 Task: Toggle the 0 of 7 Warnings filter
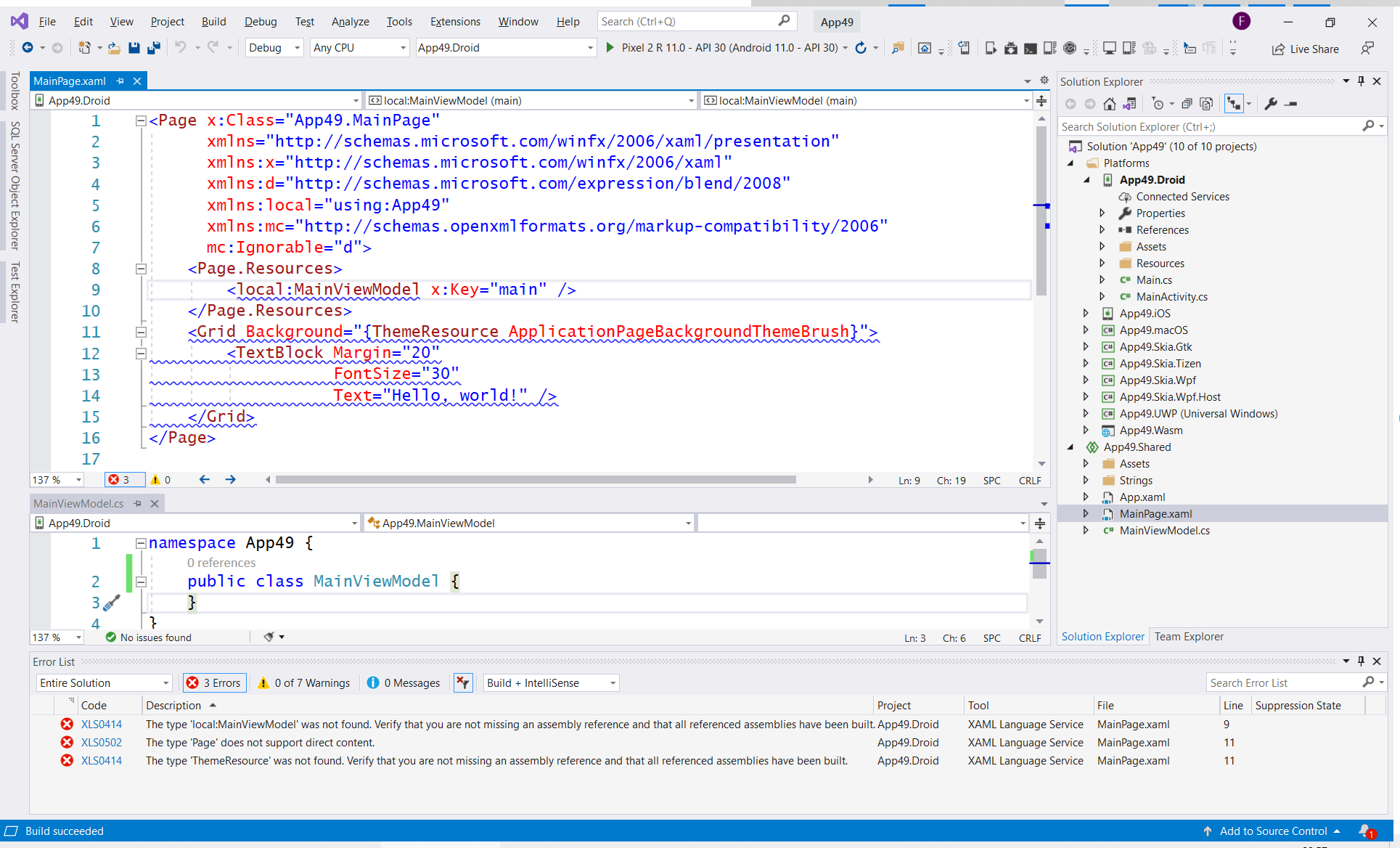(303, 682)
